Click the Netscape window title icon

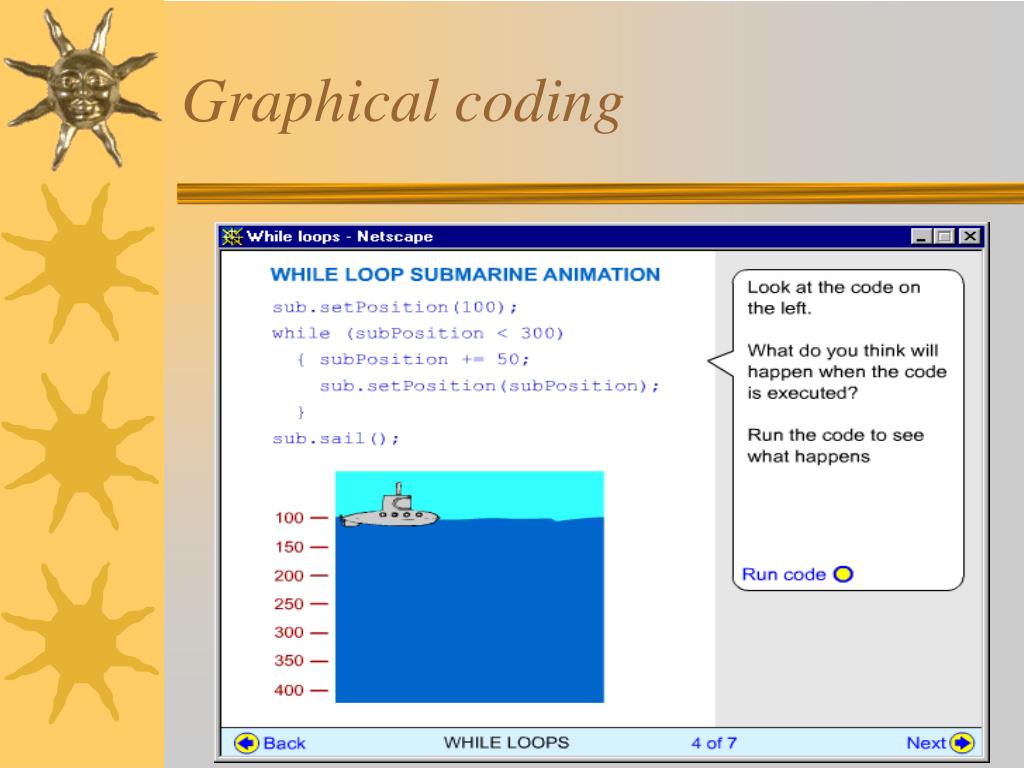pyautogui.click(x=232, y=236)
